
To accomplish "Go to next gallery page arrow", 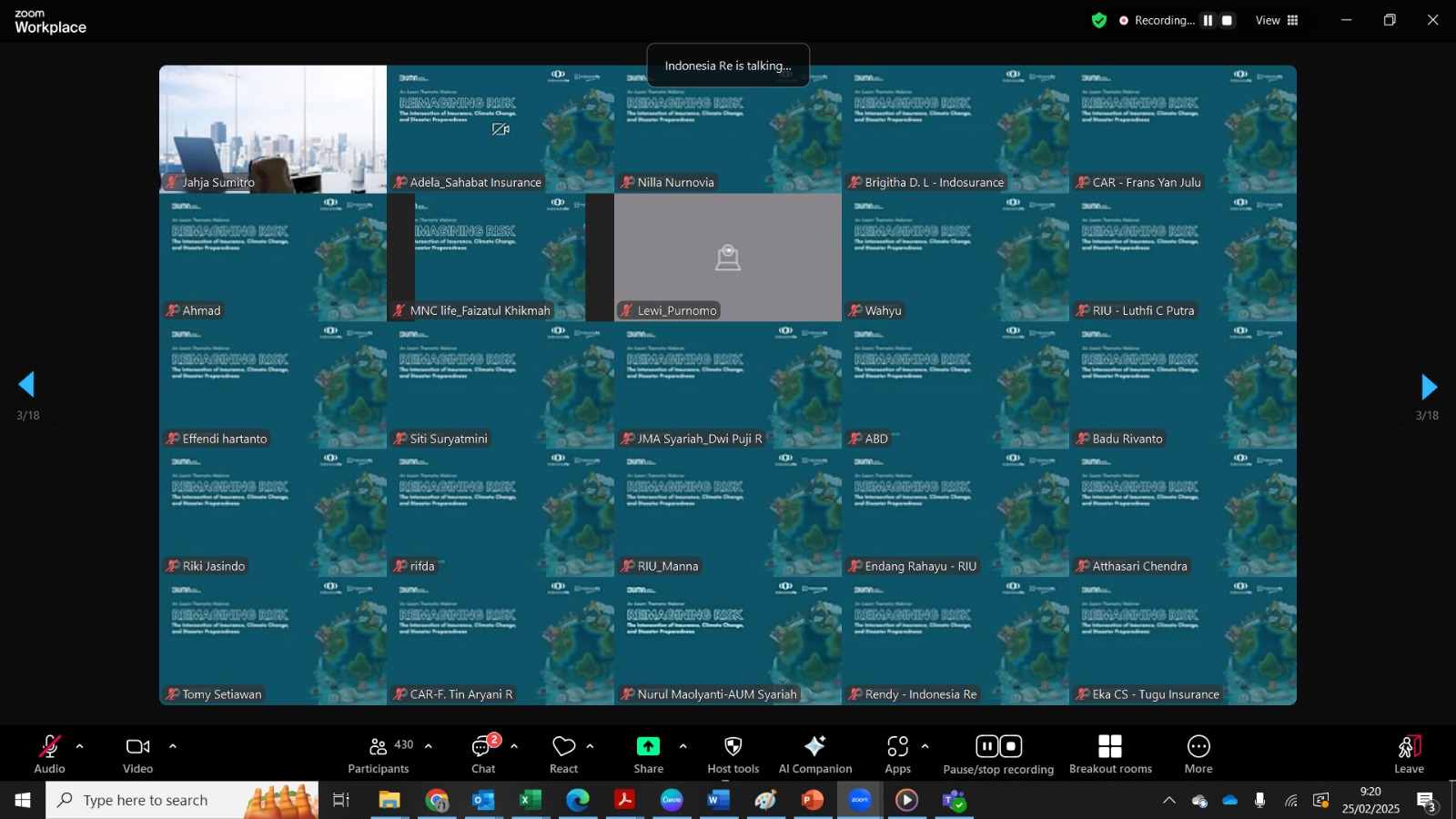I will click(x=1429, y=387).
